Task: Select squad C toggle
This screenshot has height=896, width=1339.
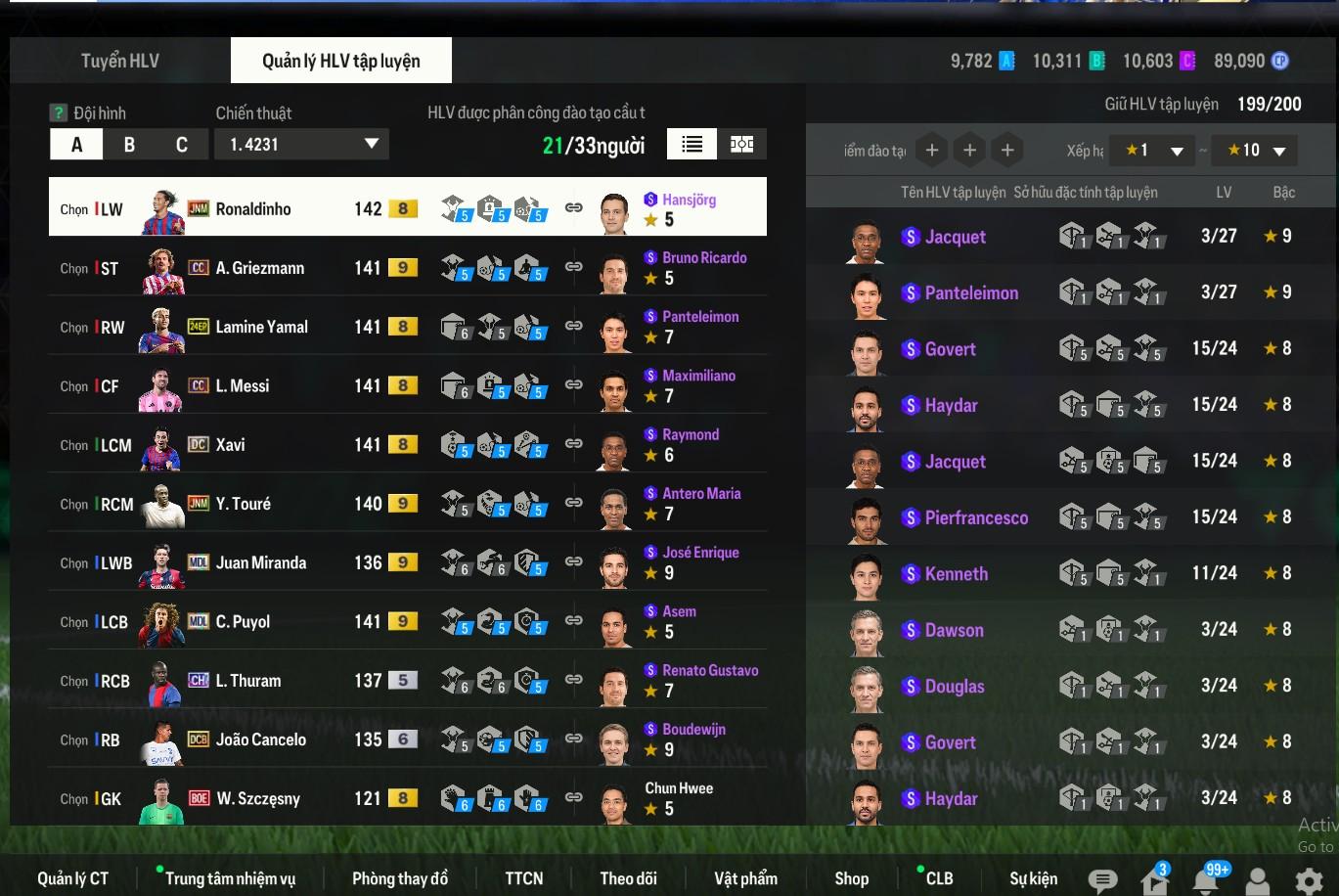Action: 181,145
